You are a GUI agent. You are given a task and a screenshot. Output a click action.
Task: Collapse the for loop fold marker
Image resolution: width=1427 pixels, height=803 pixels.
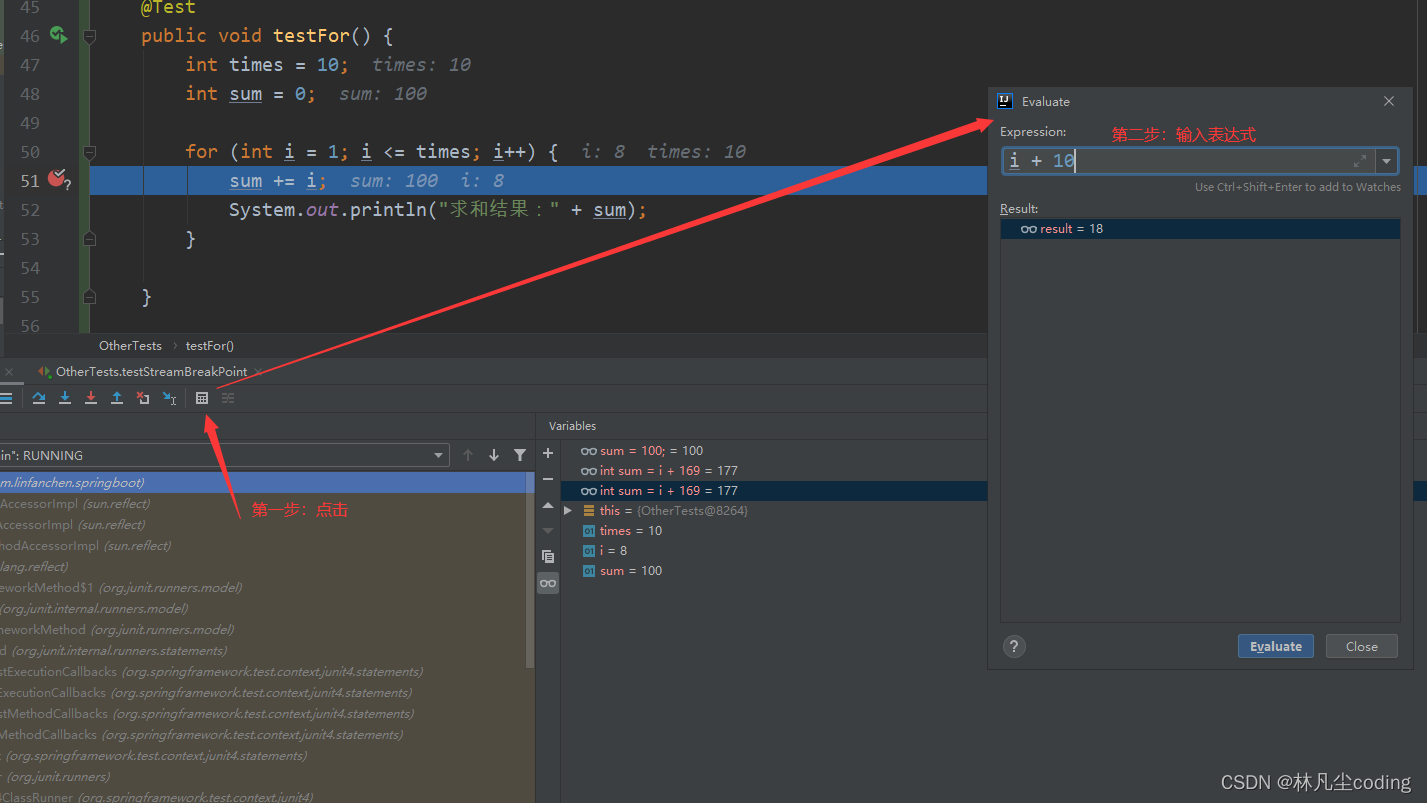89,152
